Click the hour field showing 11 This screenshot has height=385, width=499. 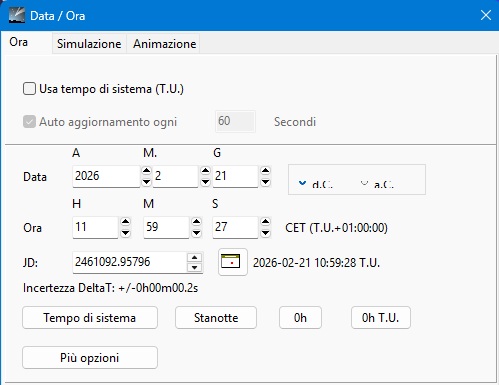pyautogui.click(x=95, y=227)
